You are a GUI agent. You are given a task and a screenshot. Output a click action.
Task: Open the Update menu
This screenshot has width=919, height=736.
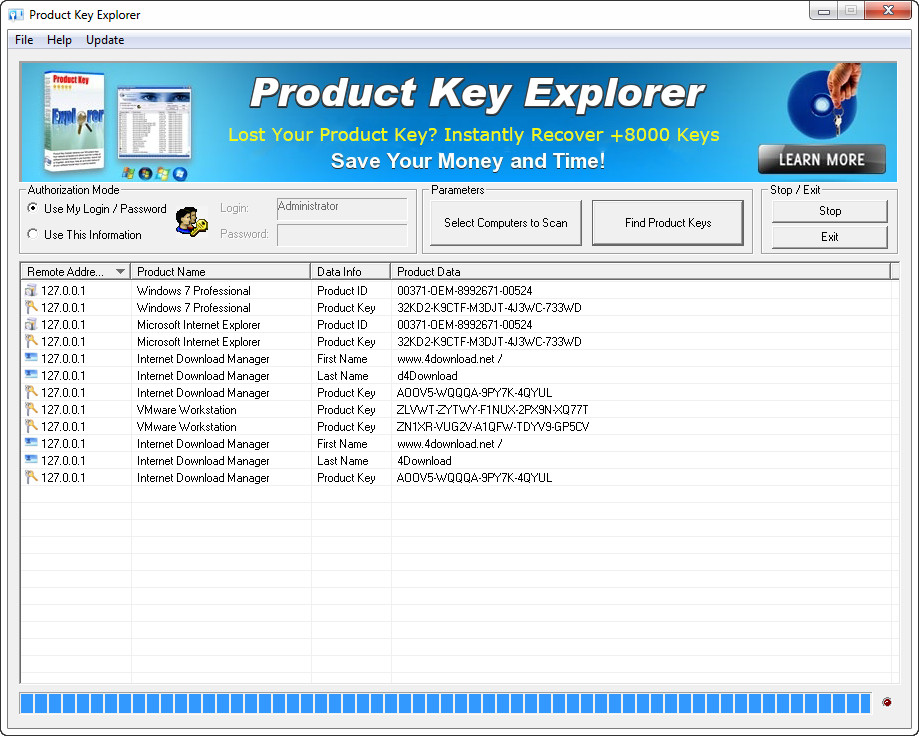click(105, 40)
